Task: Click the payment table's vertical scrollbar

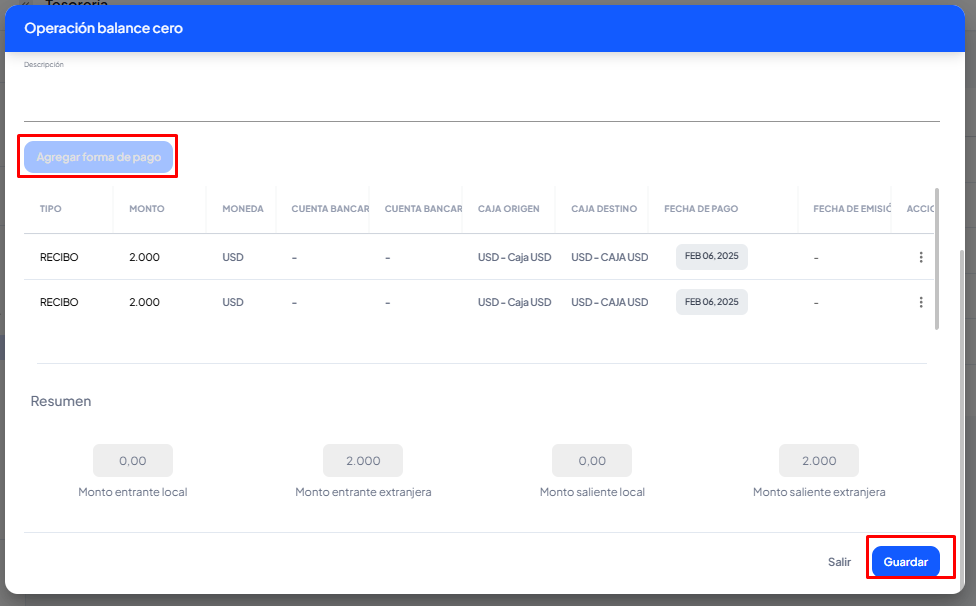Action: (x=937, y=258)
